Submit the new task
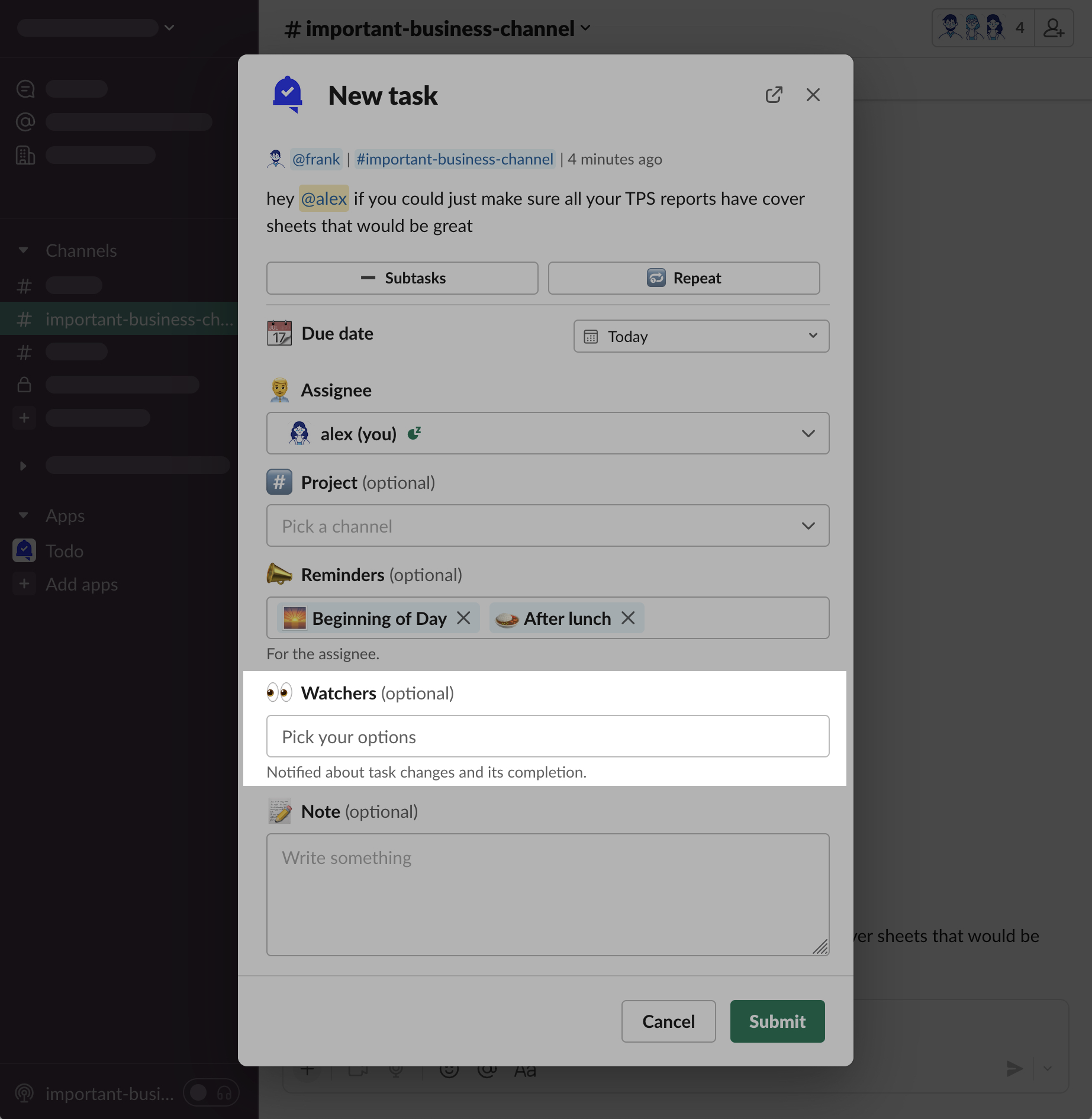Image resolution: width=1092 pixels, height=1119 pixels. [777, 1021]
